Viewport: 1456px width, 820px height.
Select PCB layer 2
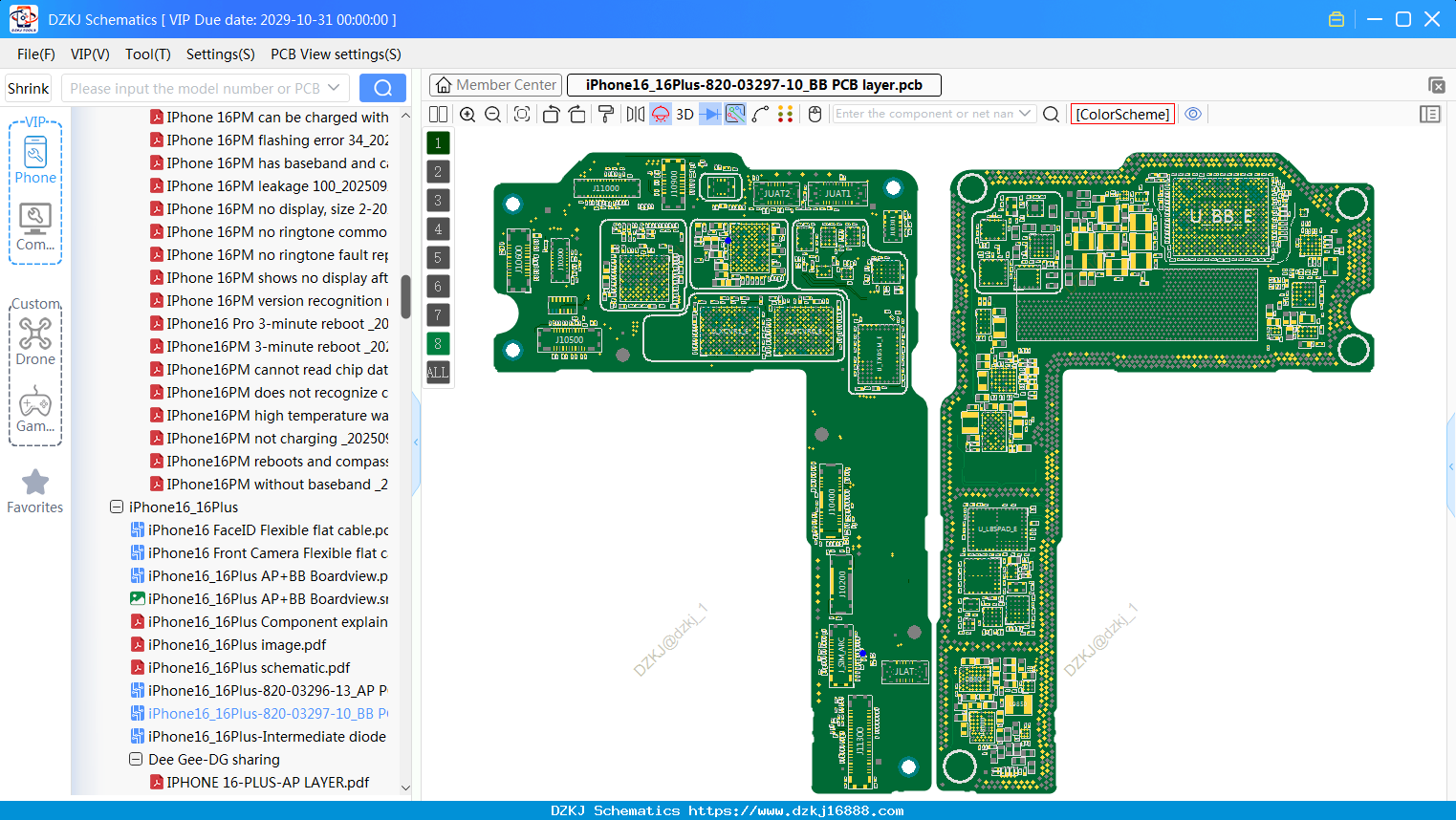(x=438, y=172)
